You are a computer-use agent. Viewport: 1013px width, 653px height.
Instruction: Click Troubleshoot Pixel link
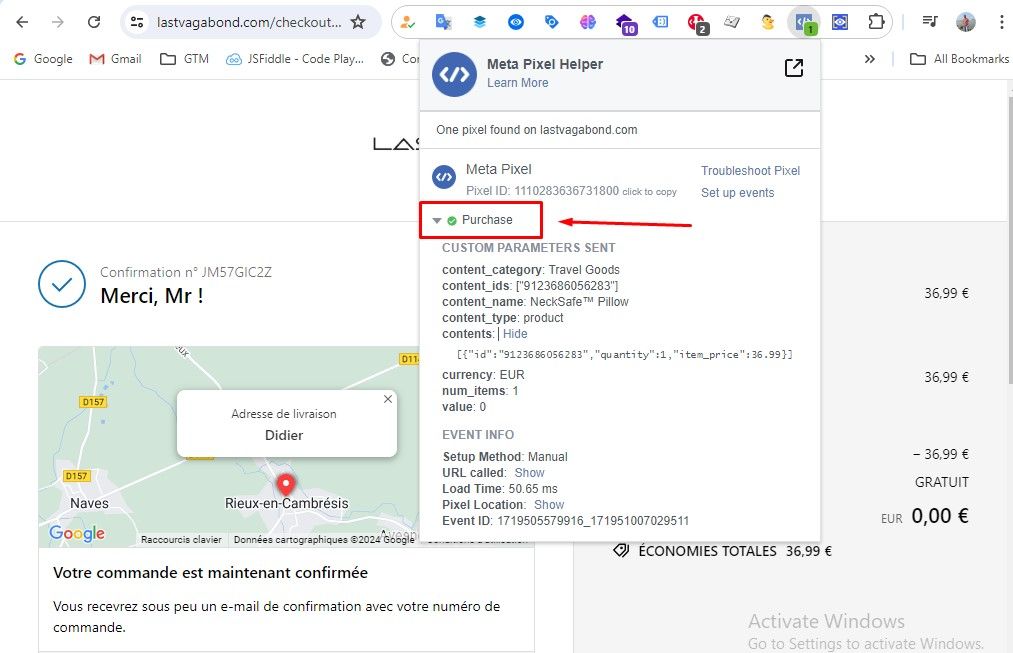click(x=750, y=171)
